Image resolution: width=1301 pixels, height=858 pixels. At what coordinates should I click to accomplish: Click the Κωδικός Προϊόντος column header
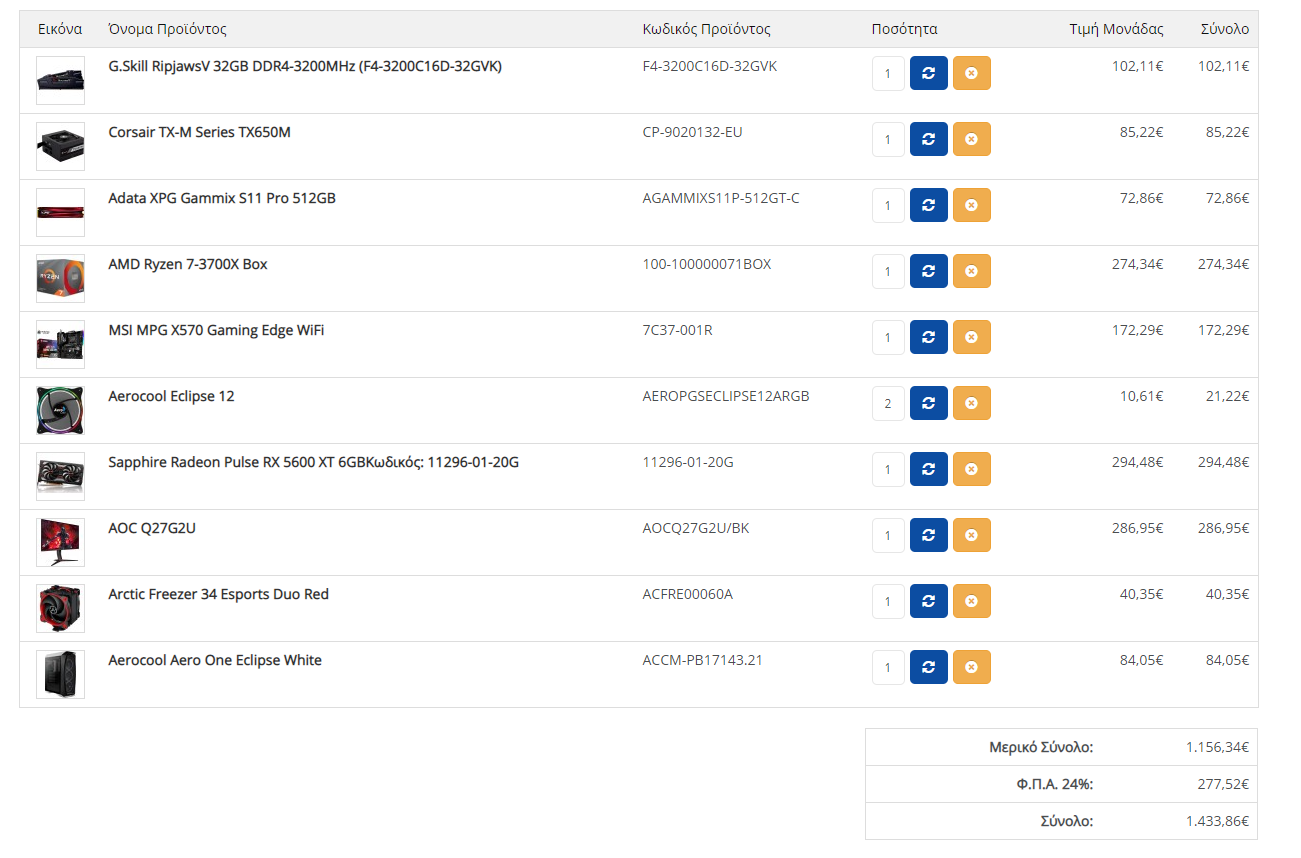tap(706, 29)
